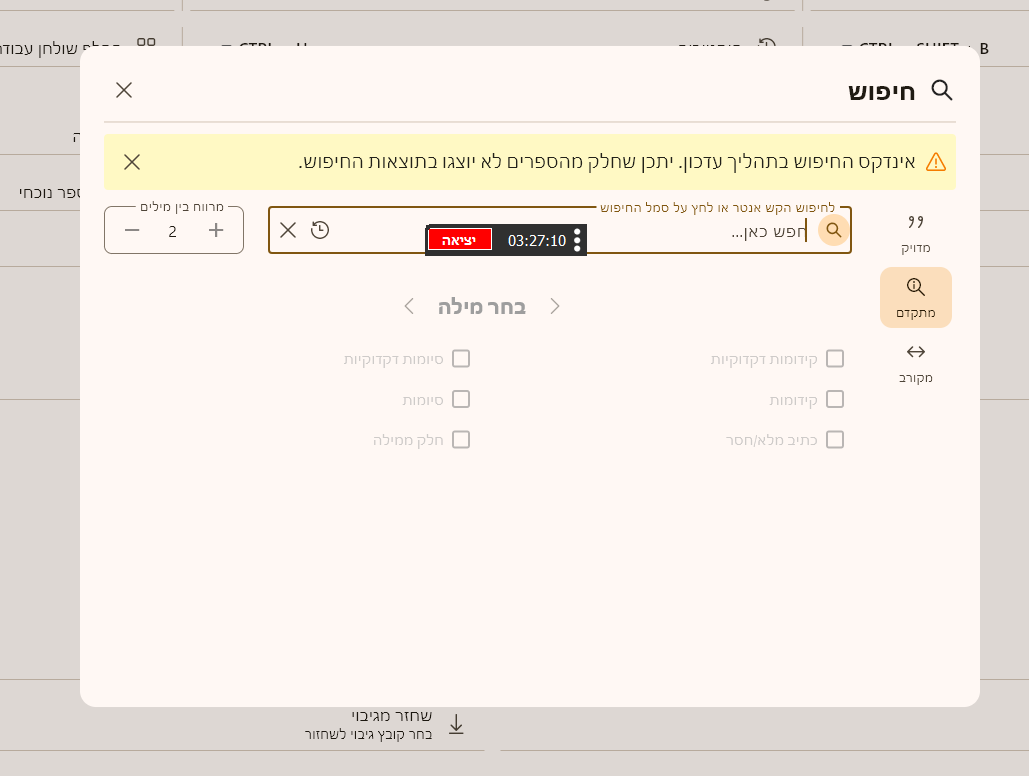Click the warning triangle in the yellow banner

(x=937, y=161)
